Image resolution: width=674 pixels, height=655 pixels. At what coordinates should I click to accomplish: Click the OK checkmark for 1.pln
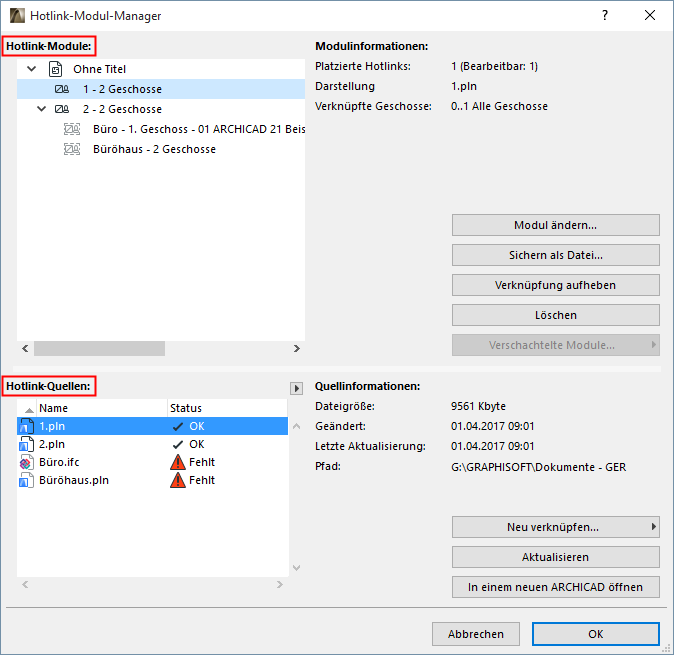tap(178, 426)
